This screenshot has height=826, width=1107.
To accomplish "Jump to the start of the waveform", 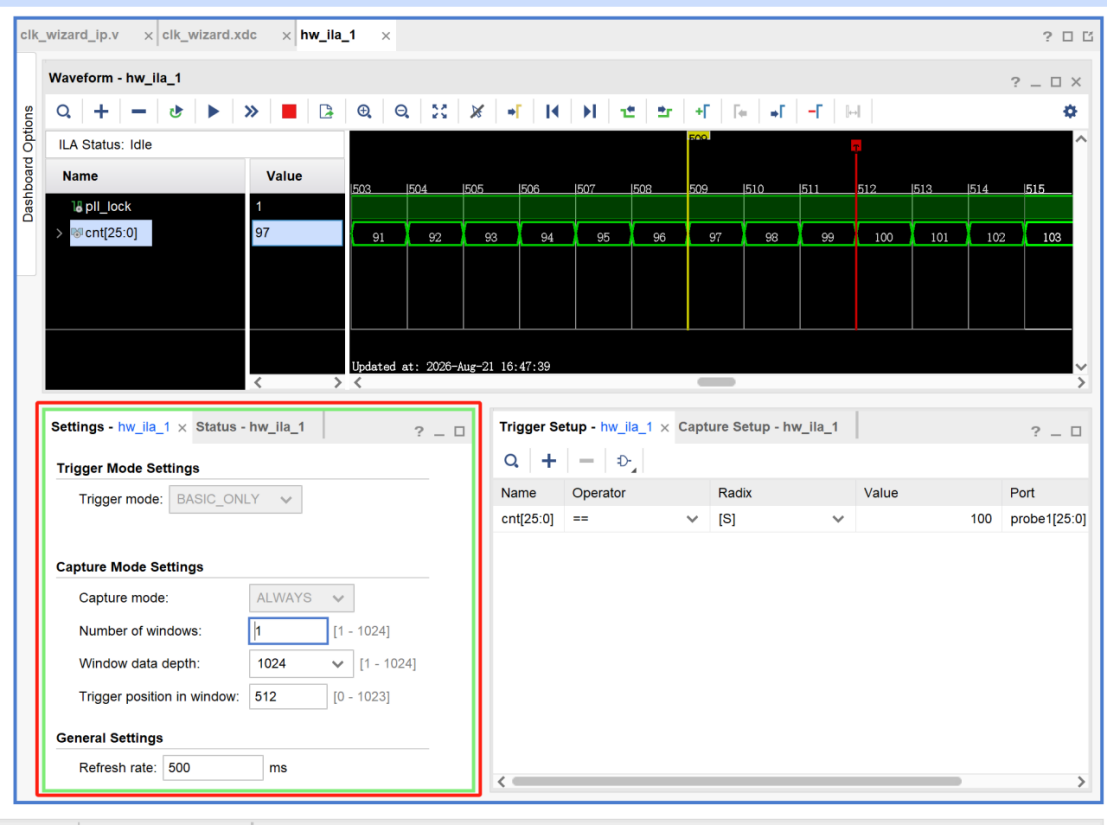I will coord(552,112).
